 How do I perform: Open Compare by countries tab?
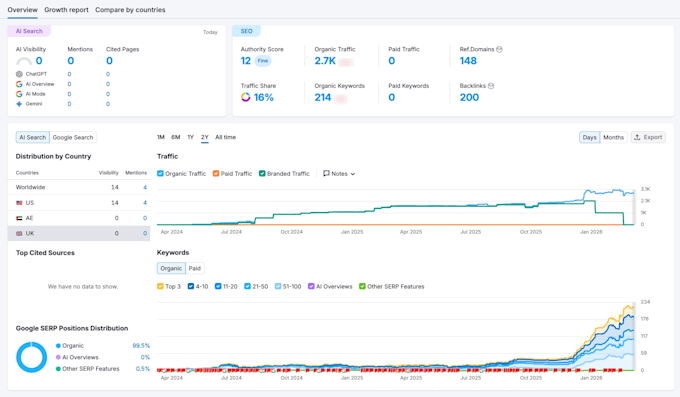click(x=130, y=10)
